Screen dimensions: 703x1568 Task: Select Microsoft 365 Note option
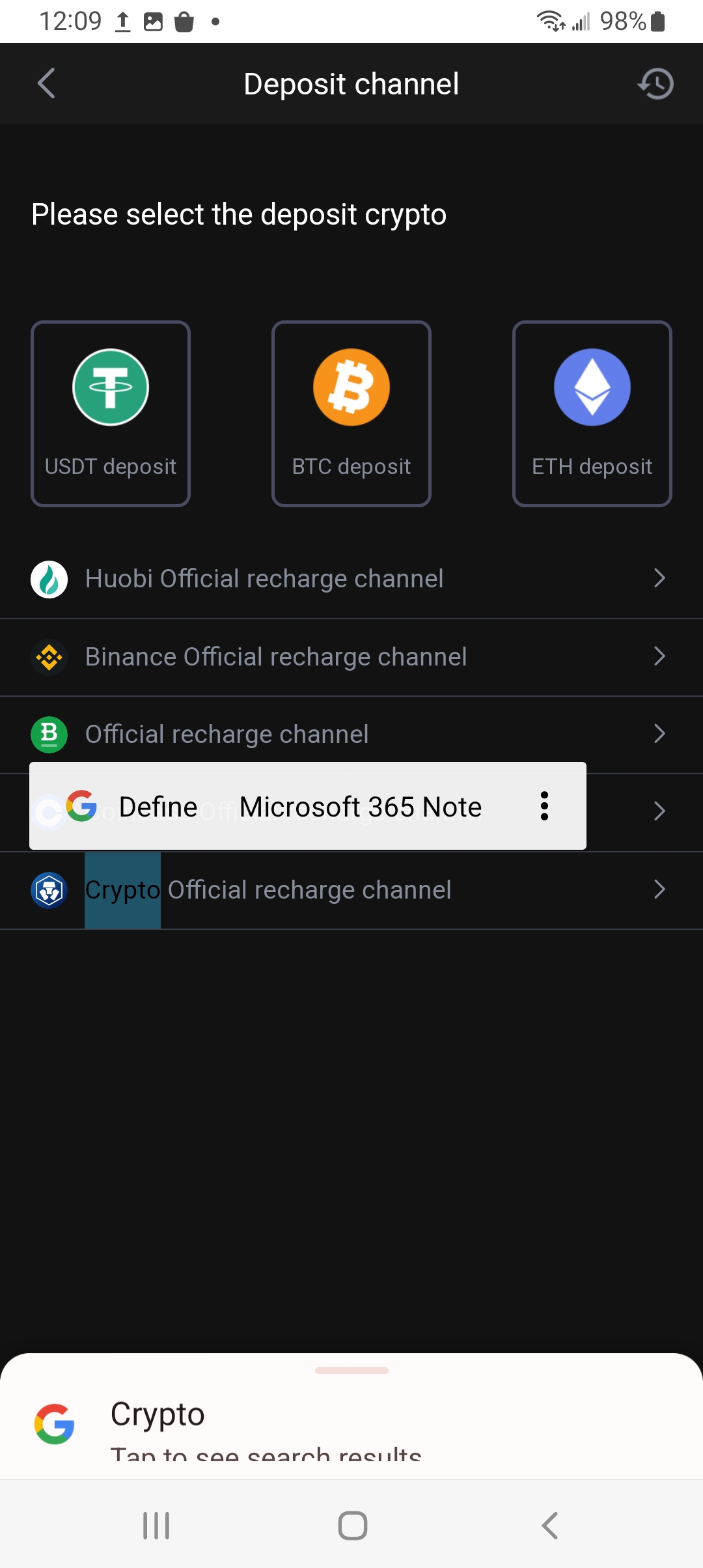[x=361, y=807]
